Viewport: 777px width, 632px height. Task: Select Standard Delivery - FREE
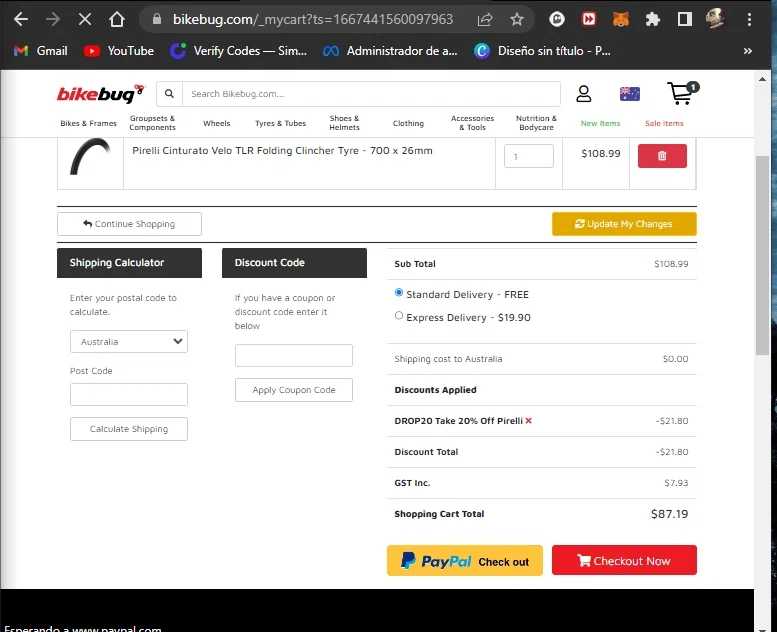398,292
